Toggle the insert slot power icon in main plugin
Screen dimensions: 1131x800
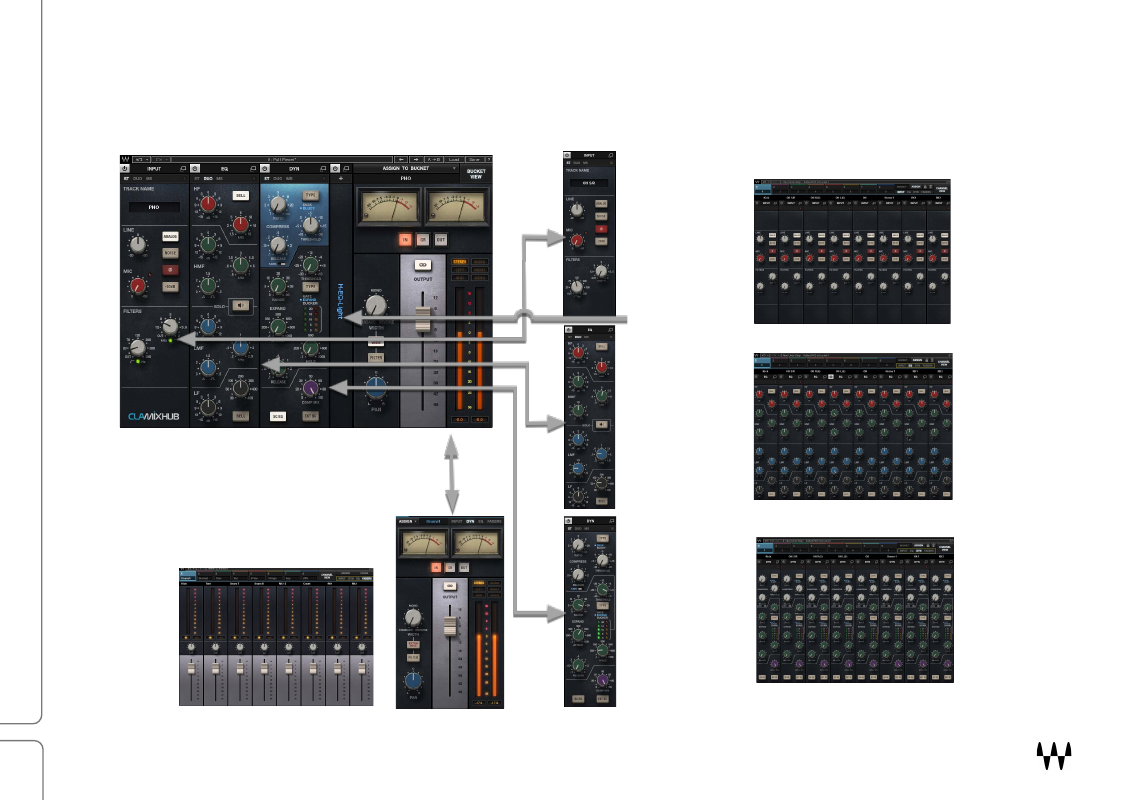tap(335, 169)
